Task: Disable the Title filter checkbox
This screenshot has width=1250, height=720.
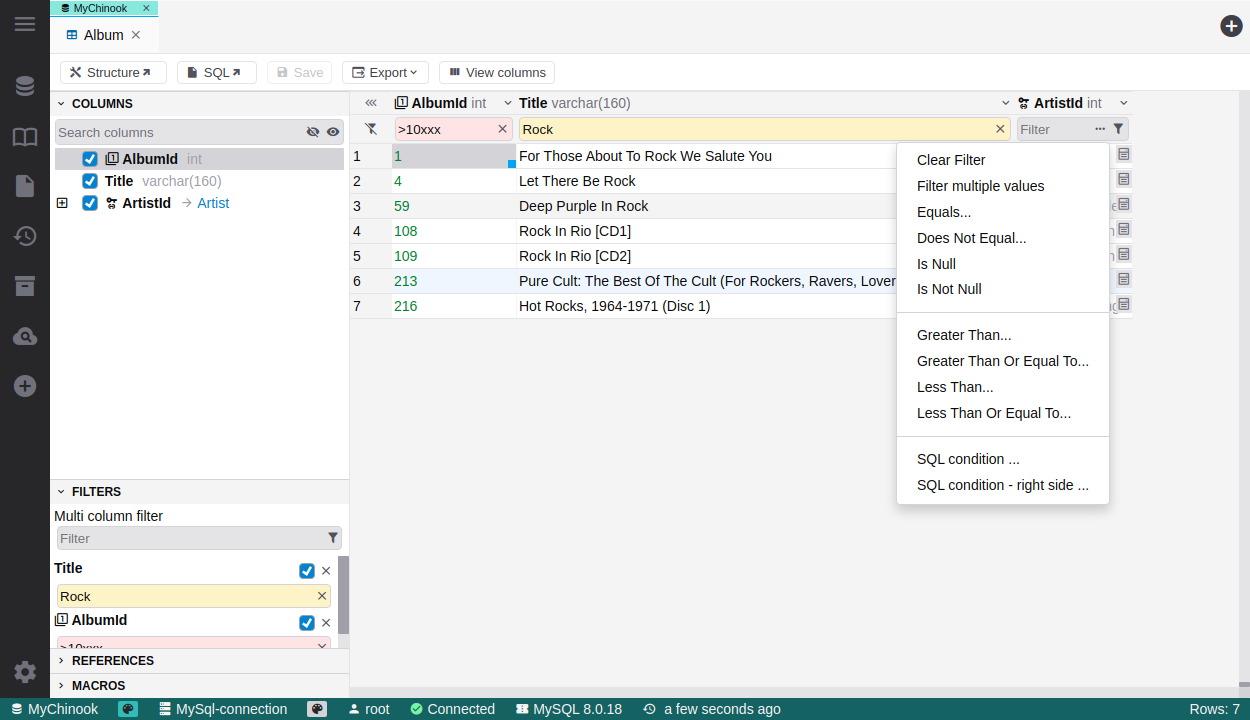Action: tap(307, 571)
